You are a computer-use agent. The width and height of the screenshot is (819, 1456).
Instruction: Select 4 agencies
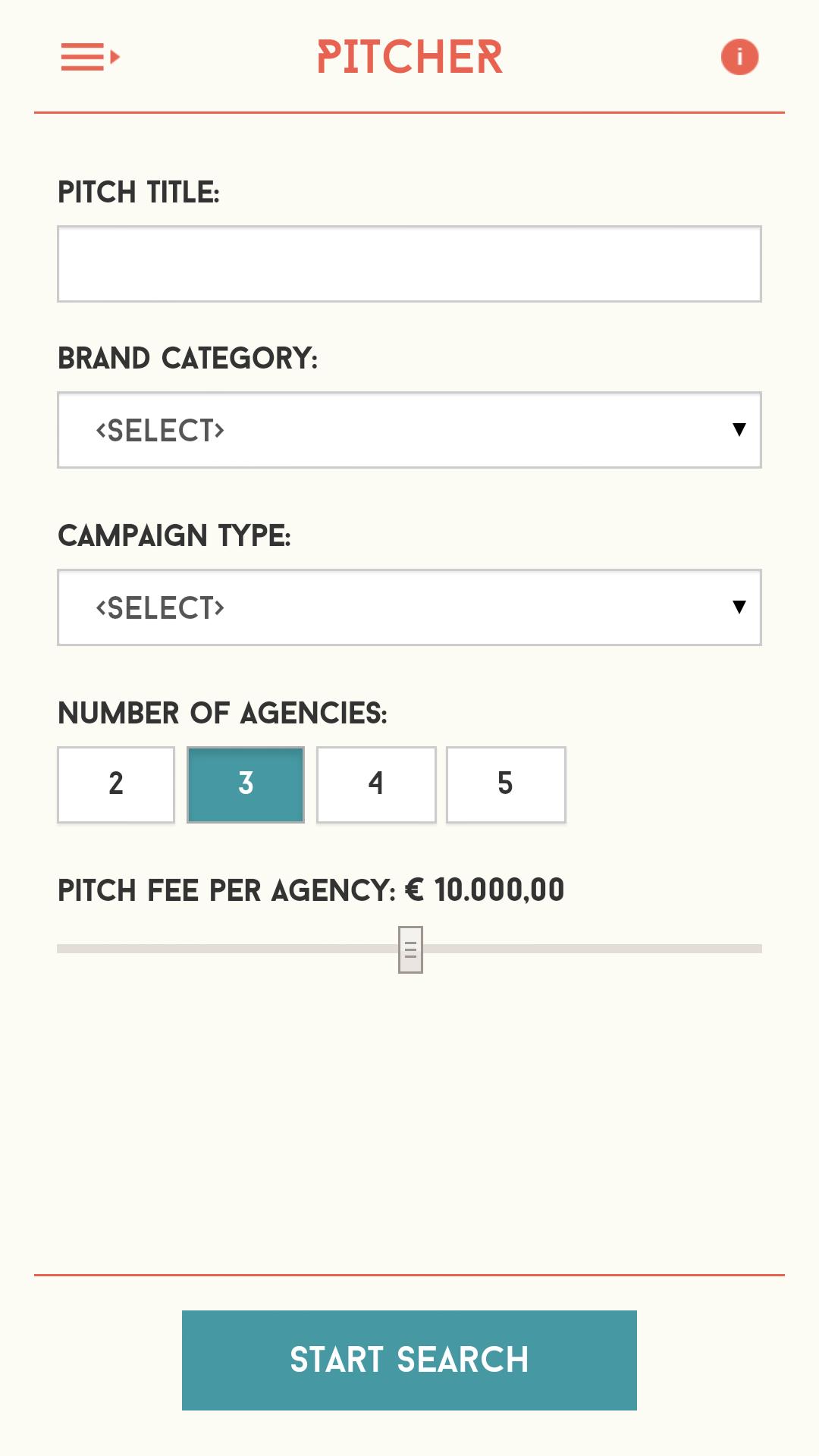[376, 784]
